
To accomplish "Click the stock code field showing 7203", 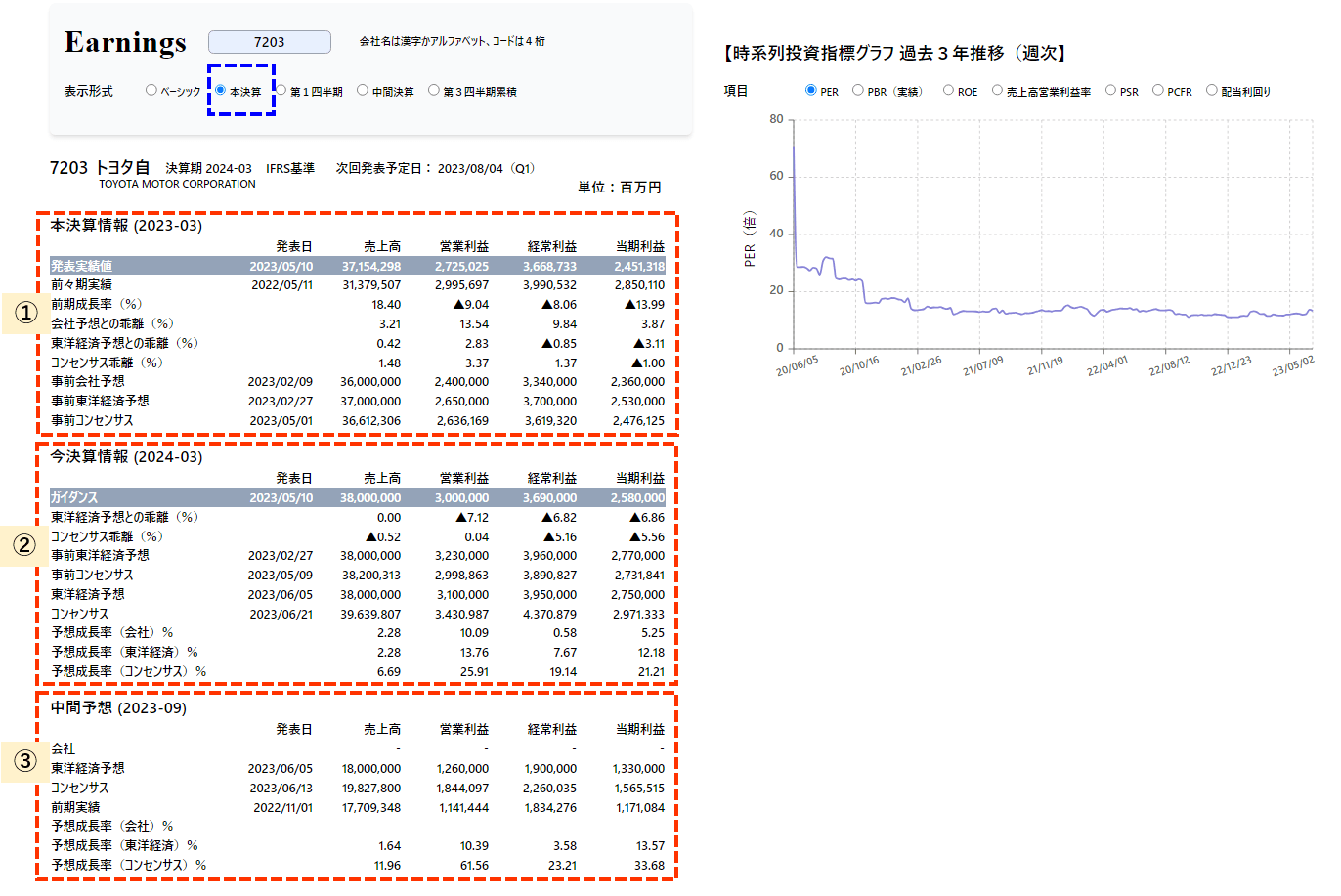I will (270, 42).
